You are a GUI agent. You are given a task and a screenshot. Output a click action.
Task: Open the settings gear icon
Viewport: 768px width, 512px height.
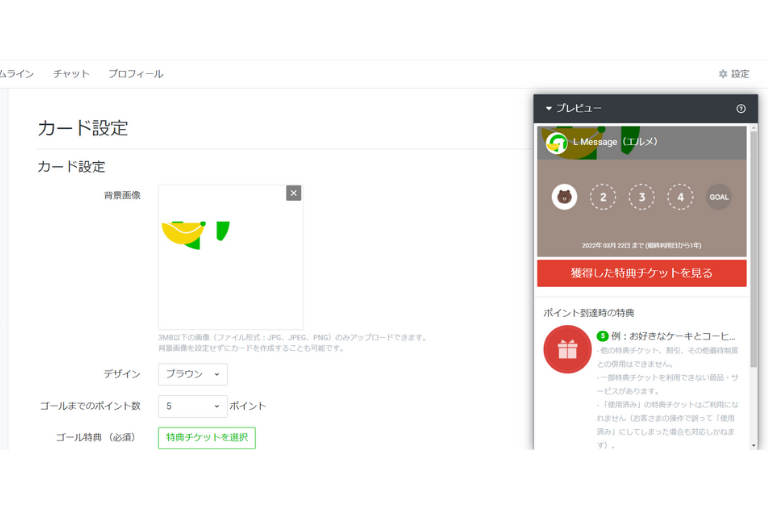722,74
